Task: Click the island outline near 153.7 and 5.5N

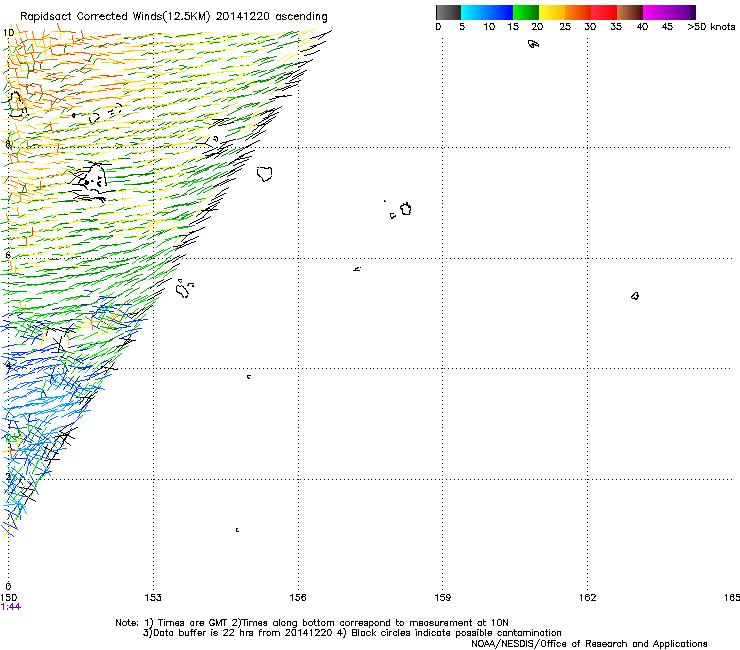Action: pyautogui.click(x=183, y=288)
